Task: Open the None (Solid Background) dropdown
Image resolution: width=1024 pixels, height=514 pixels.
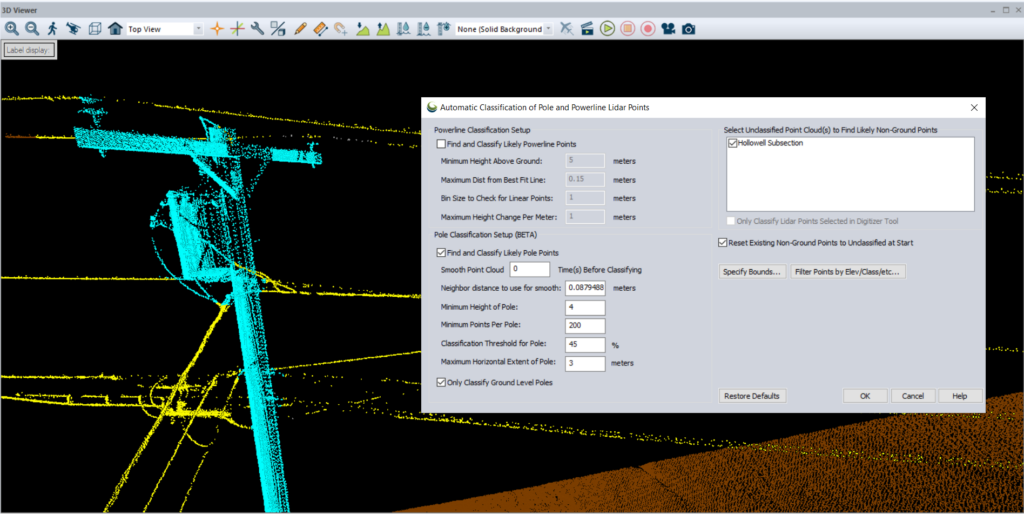Action: pos(504,29)
